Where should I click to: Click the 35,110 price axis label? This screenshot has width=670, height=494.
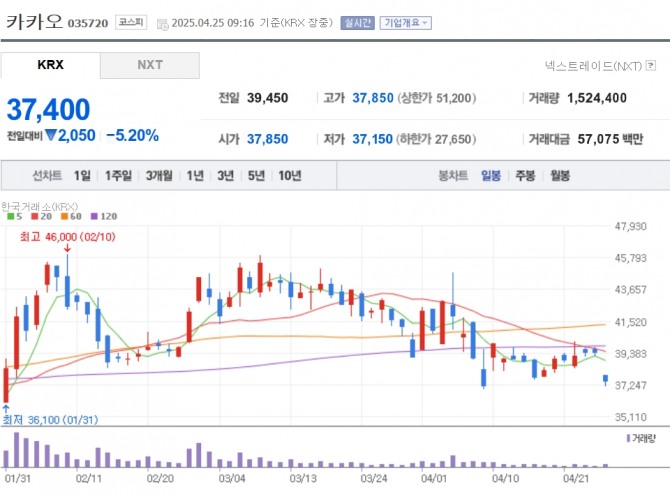pos(630,417)
